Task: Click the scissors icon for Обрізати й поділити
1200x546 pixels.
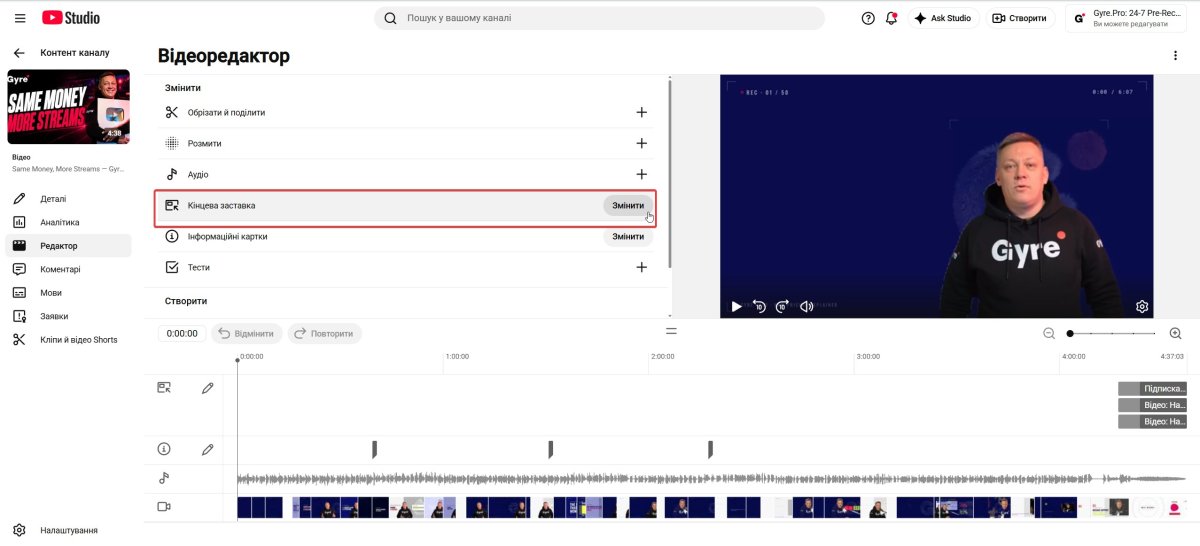Action: coord(172,112)
